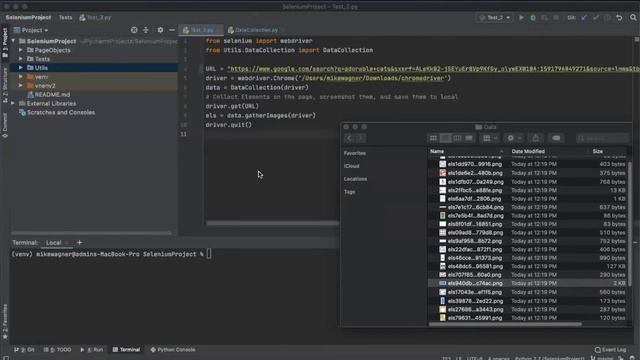
Task: Open Test_2 run configuration dropdown
Action: [495, 18]
